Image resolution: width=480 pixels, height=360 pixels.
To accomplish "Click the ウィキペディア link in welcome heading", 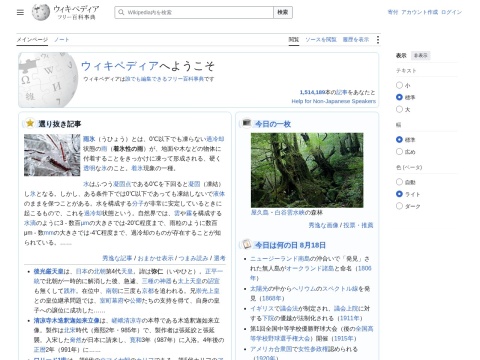I will [120, 66].
